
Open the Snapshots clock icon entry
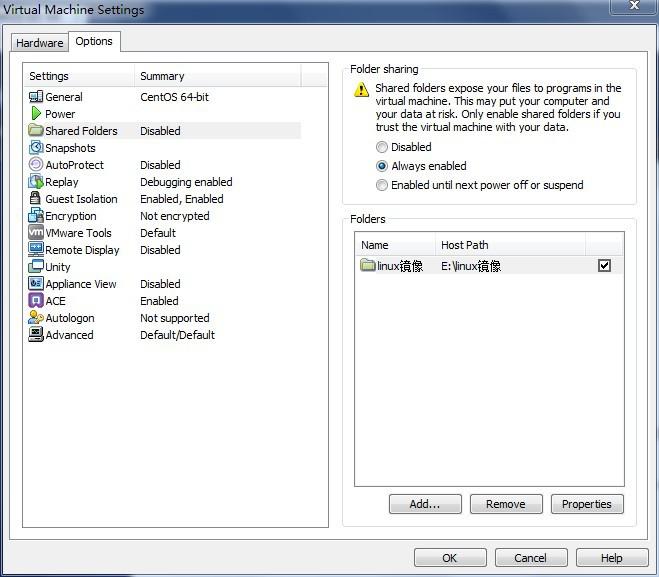(x=36, y=148)
